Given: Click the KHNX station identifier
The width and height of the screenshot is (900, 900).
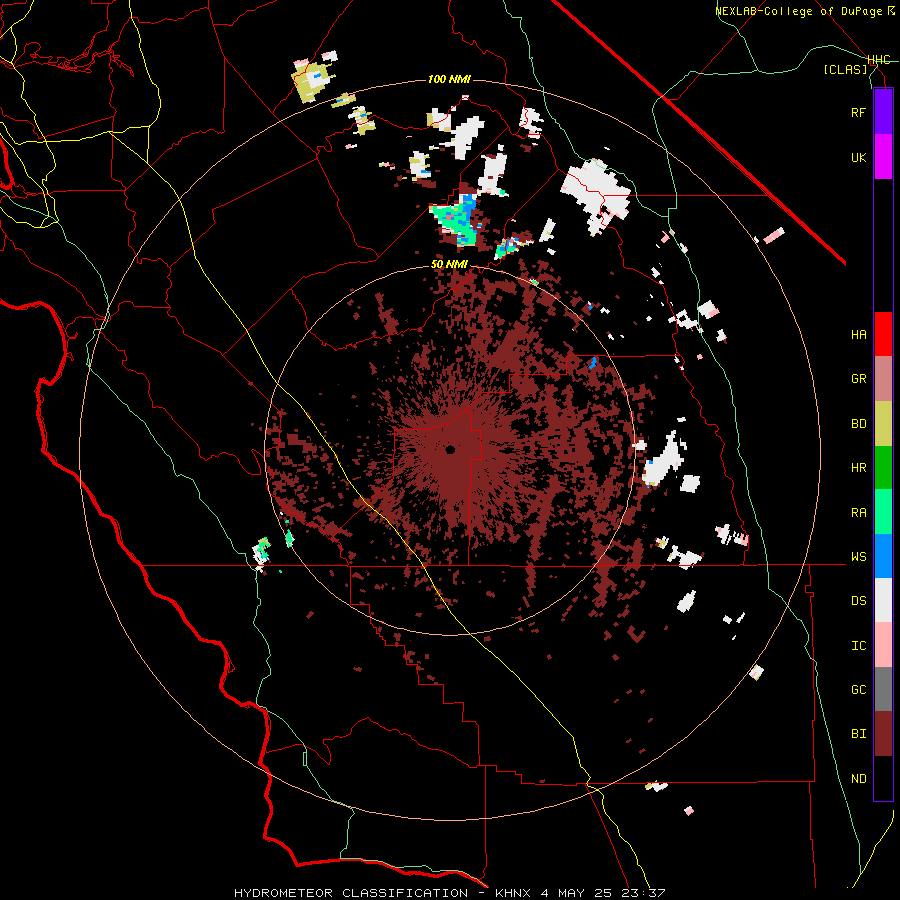Looking at the screenshot, I should click(x=514, y=893).
